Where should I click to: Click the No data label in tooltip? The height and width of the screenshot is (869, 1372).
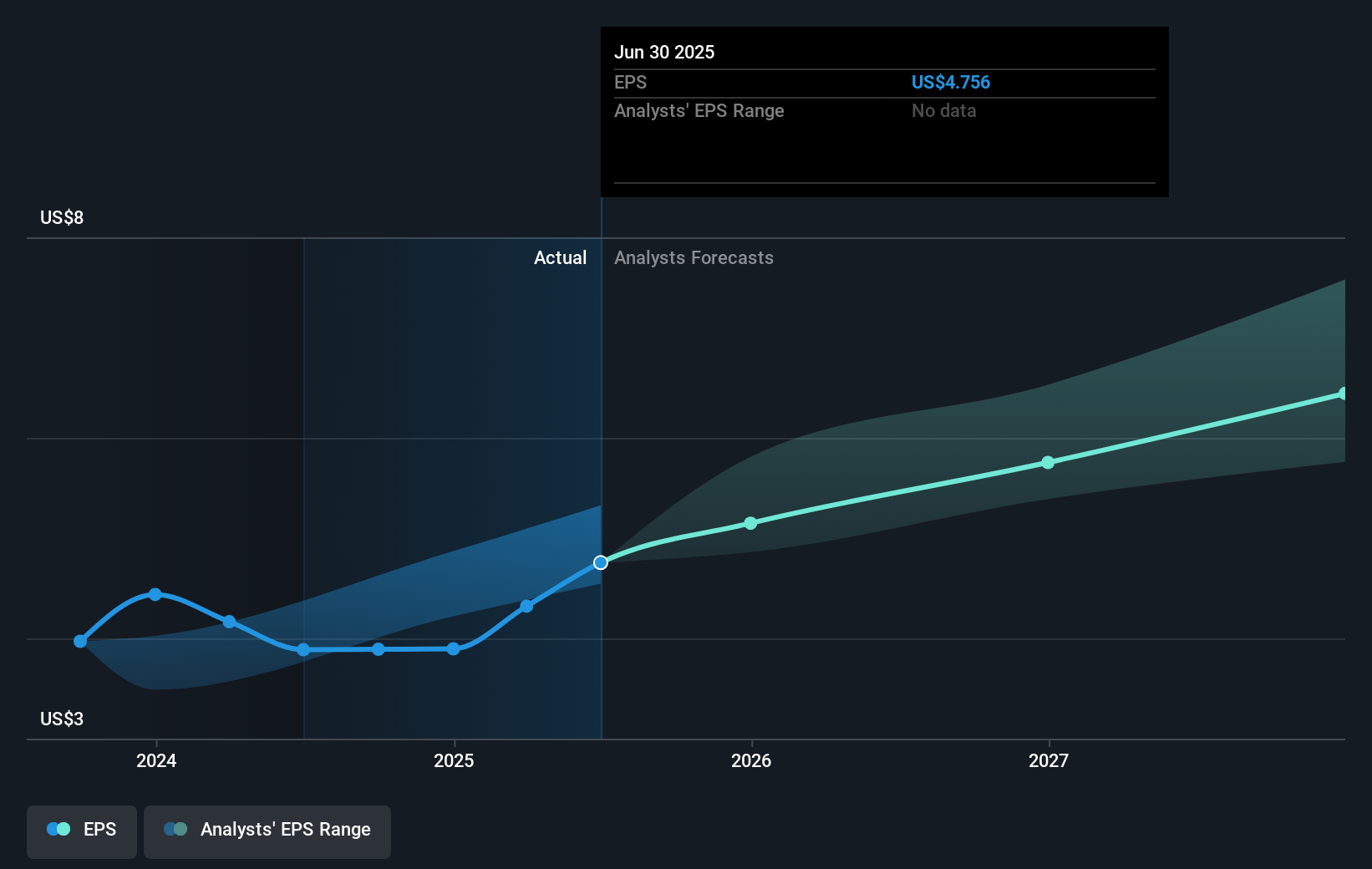point(943,110)
